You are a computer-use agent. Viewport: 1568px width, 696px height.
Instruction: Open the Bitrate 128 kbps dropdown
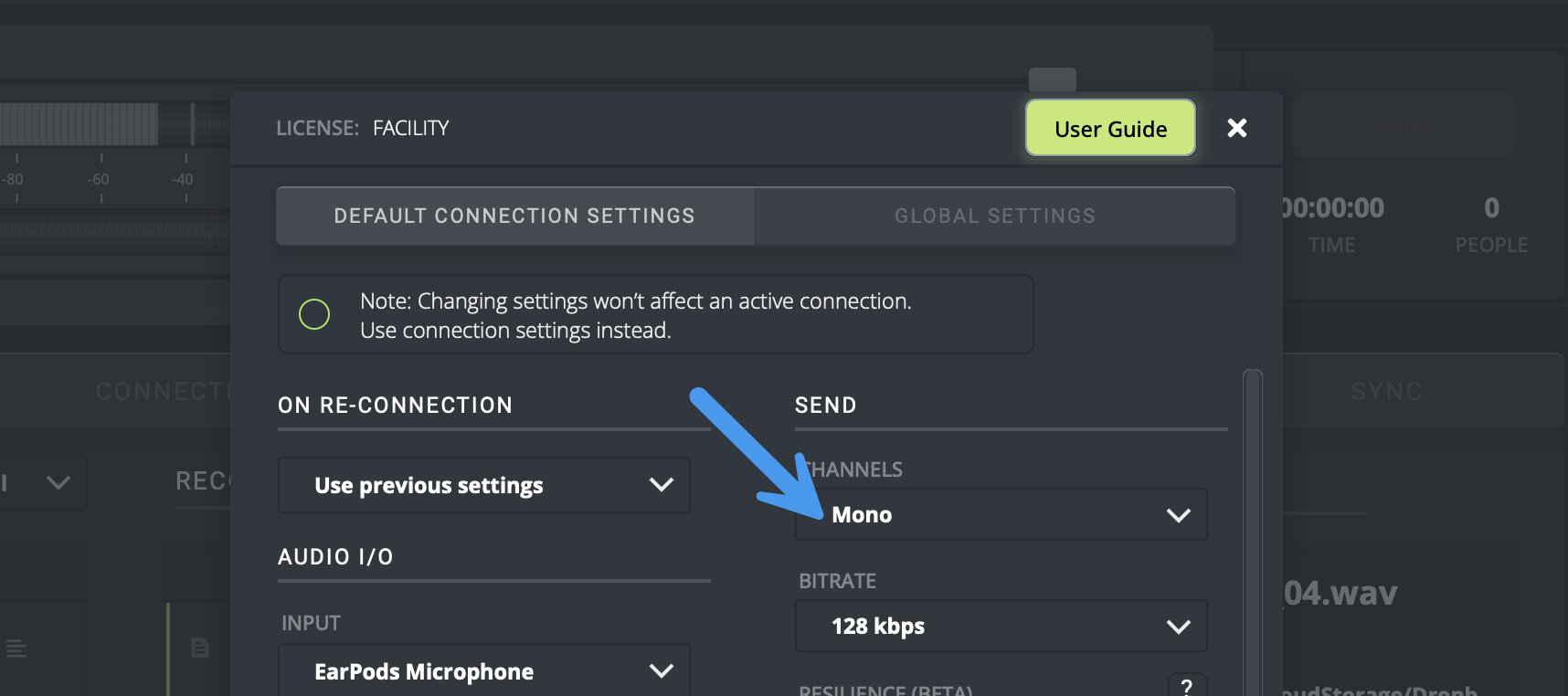click(1001, 627)
